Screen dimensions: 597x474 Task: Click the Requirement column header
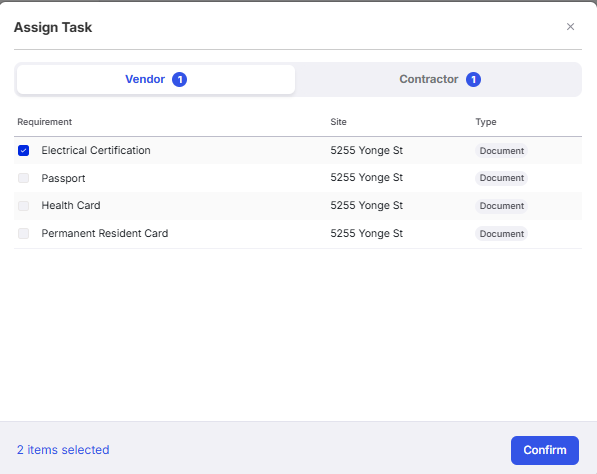point(45,122)
